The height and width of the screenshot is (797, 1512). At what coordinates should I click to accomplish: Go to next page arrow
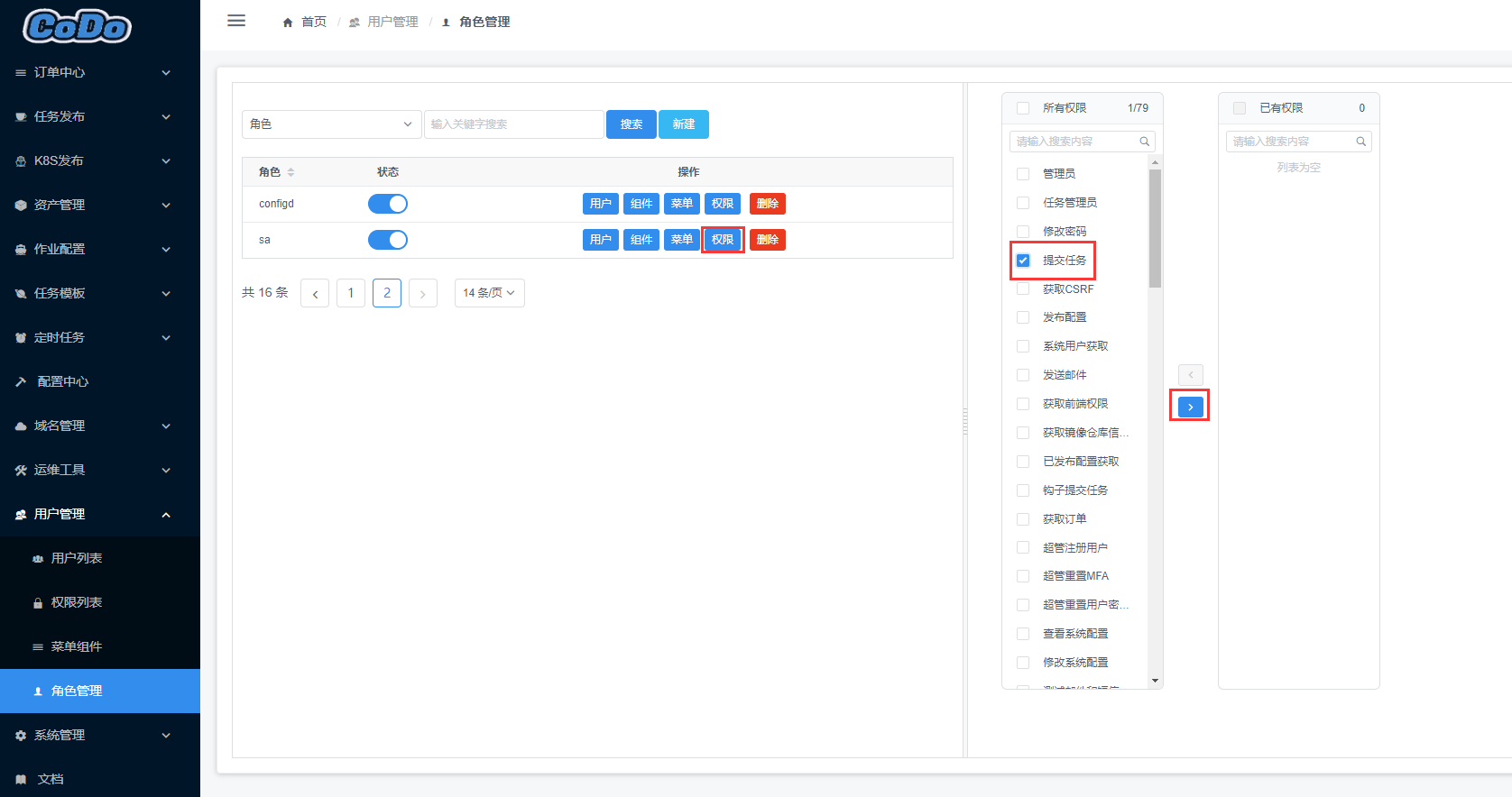click(x=423, y=293)
